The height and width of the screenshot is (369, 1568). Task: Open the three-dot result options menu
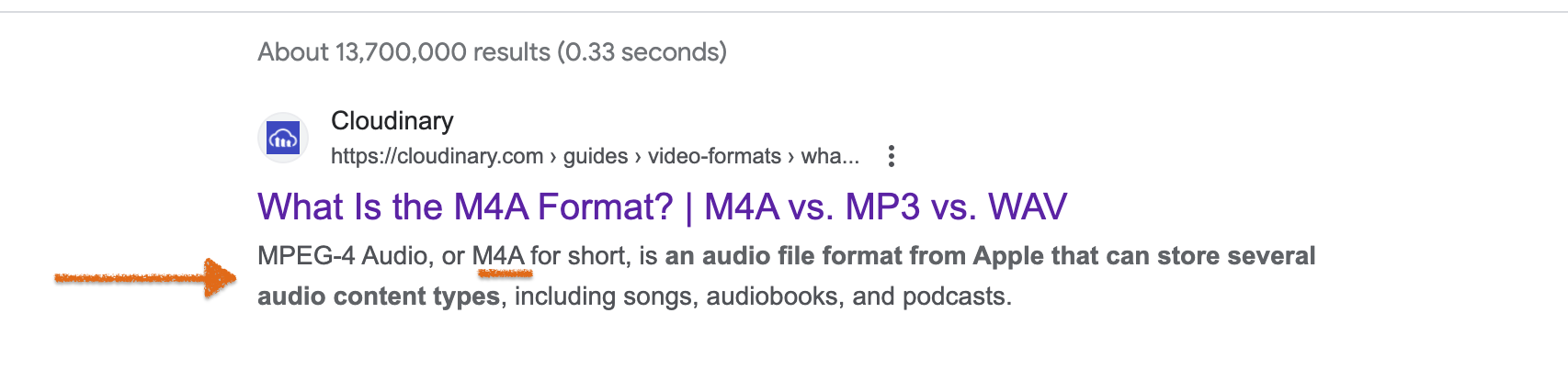coord(891,156)
